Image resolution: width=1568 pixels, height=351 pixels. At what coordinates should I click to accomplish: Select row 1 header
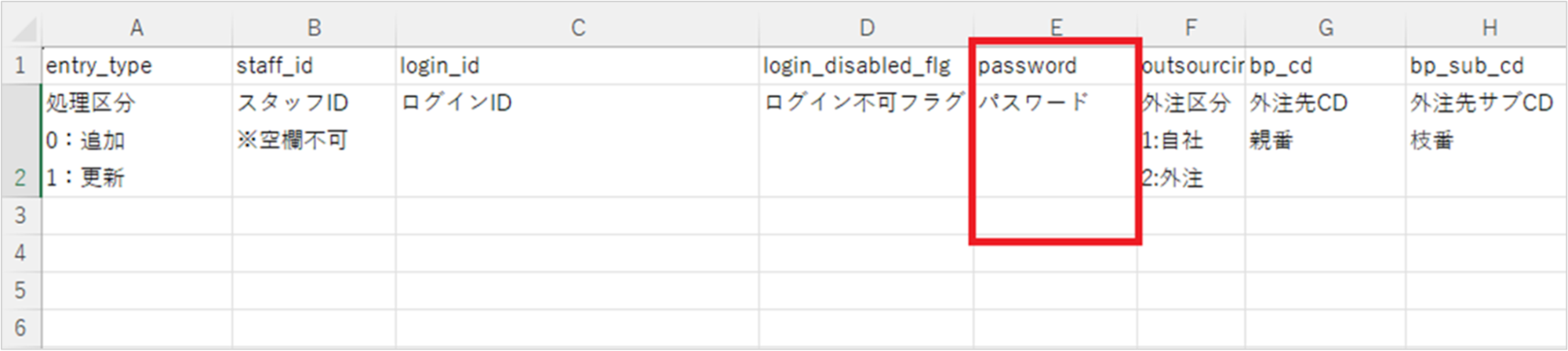coord(21,66)
